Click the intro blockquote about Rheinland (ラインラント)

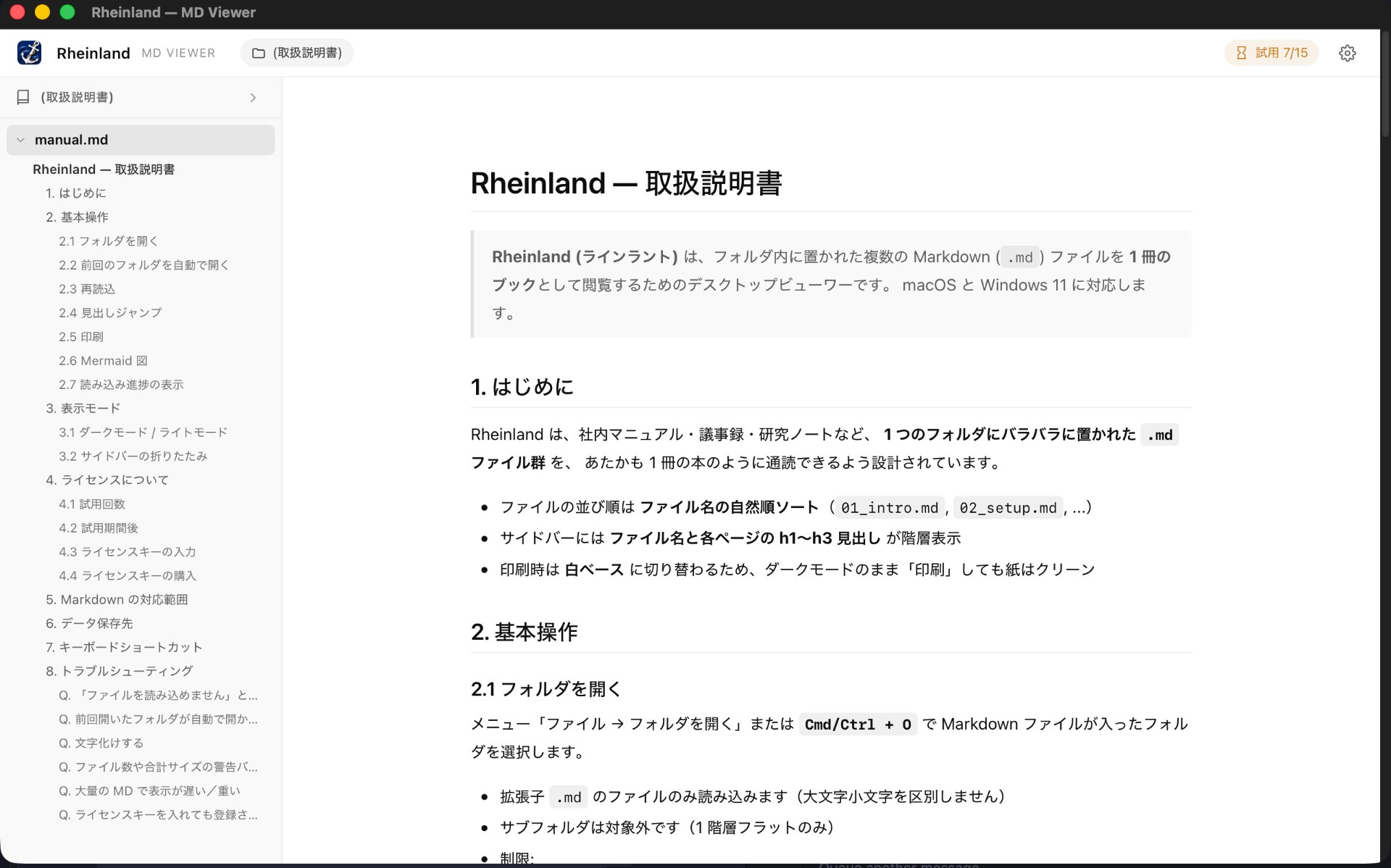point(831,284)
